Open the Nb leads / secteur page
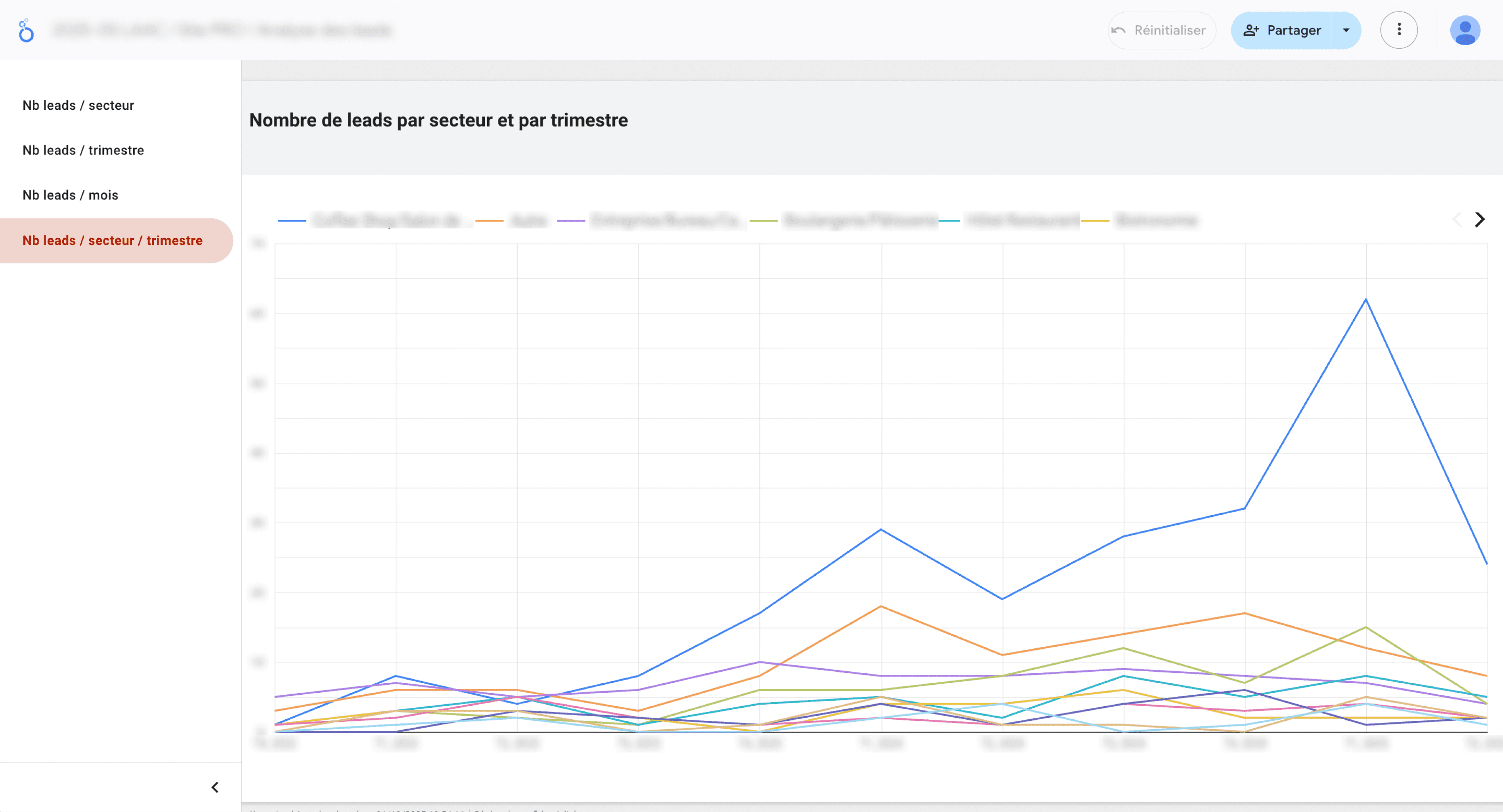Viewport: 1503px width, 812px height. click(x=78, y=105)
